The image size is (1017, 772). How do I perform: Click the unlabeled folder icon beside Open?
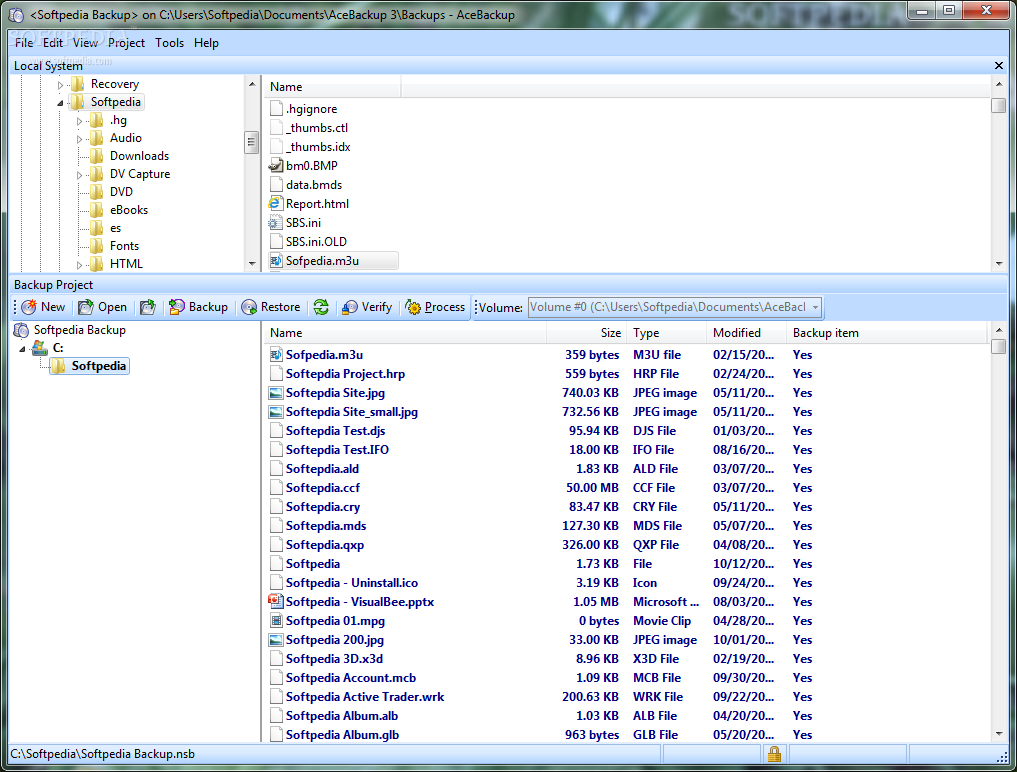pos(148,307)
